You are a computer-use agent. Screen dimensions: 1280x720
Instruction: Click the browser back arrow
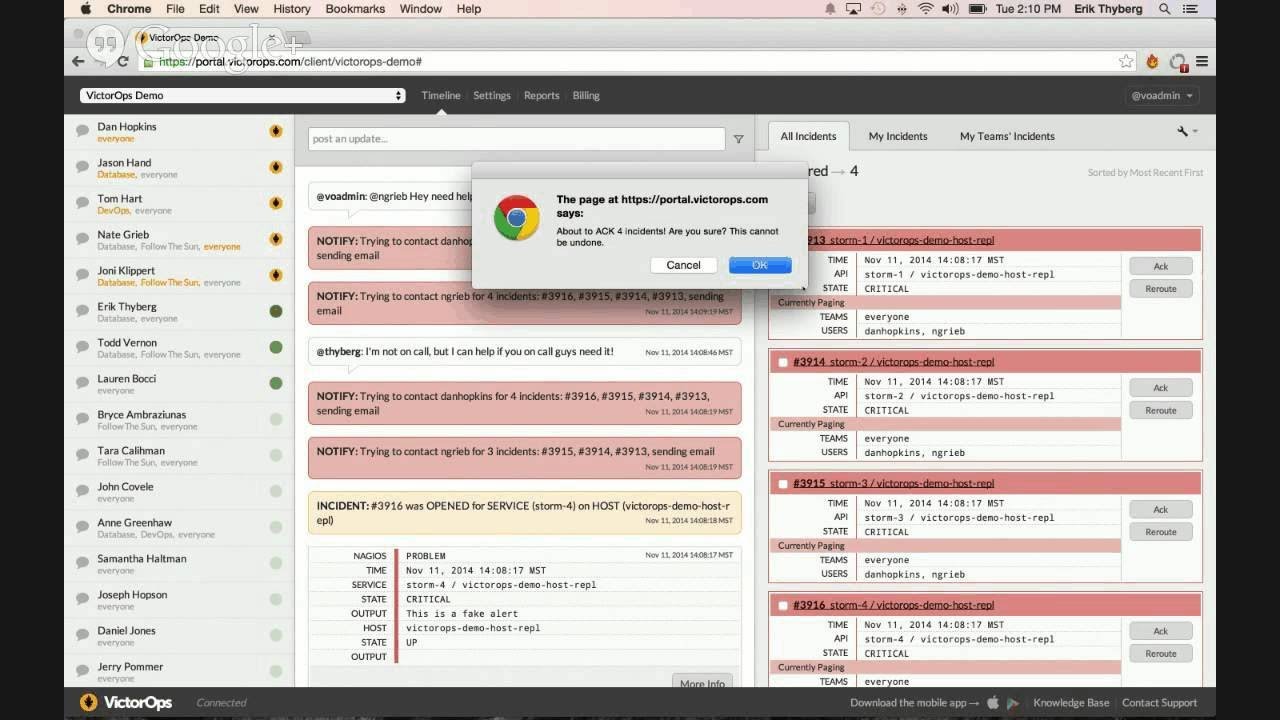point(78,61)
